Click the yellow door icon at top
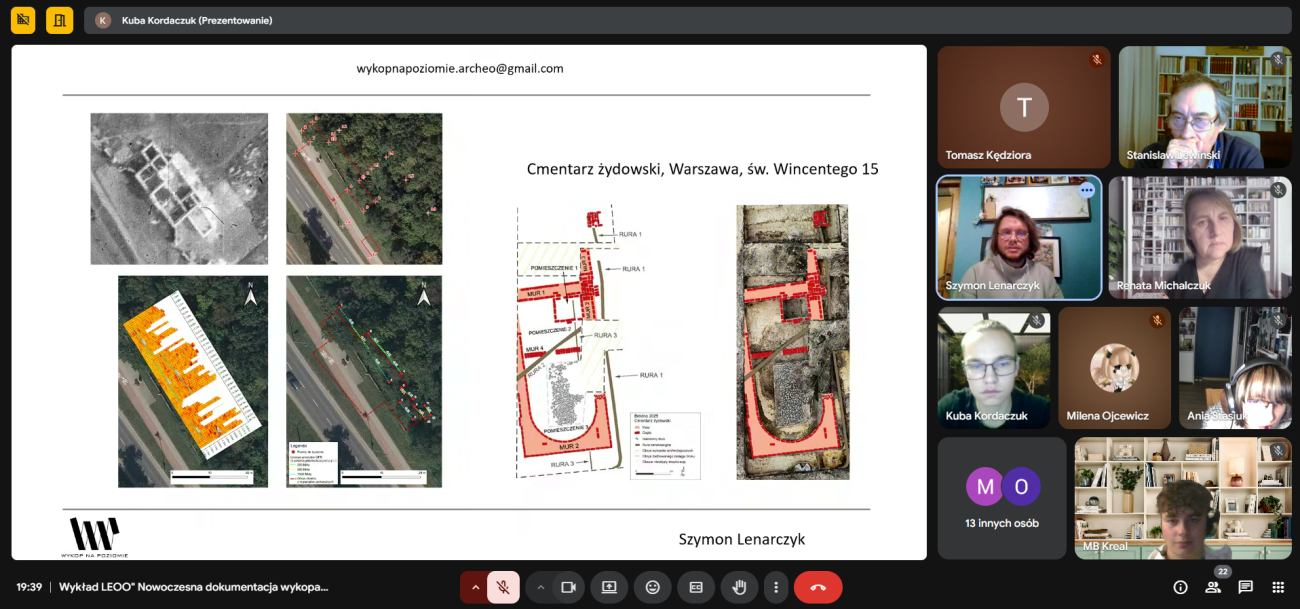This screenshot has width=1300, height=609. point(60,20)
